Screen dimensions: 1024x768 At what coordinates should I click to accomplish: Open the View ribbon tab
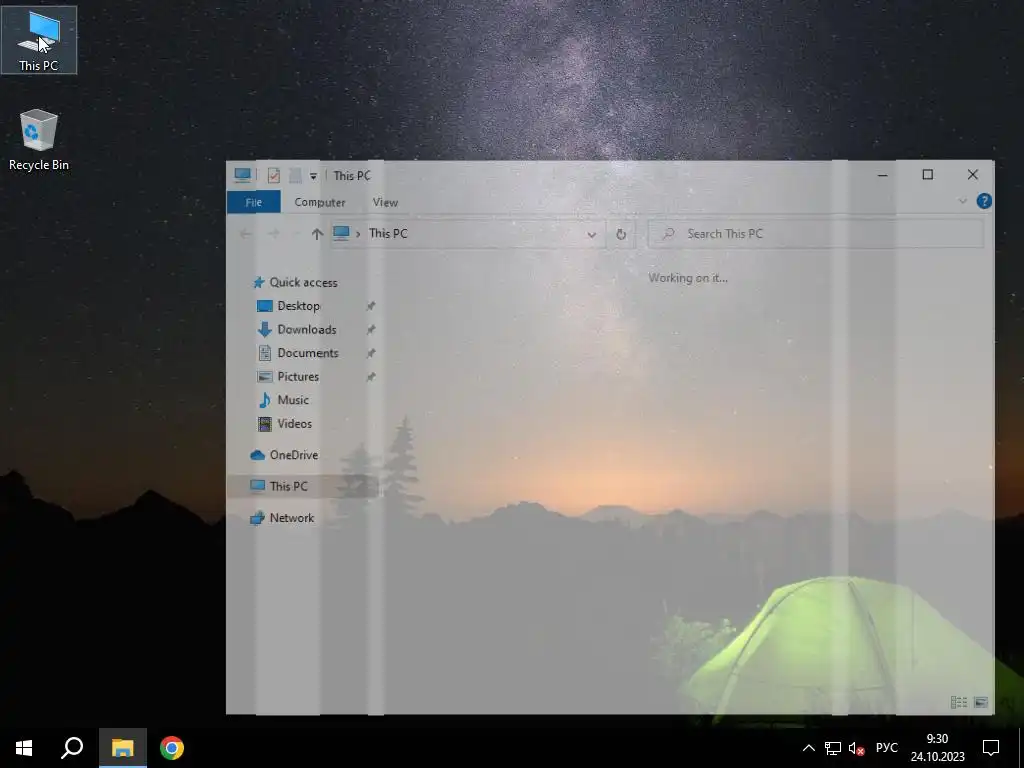385,202
